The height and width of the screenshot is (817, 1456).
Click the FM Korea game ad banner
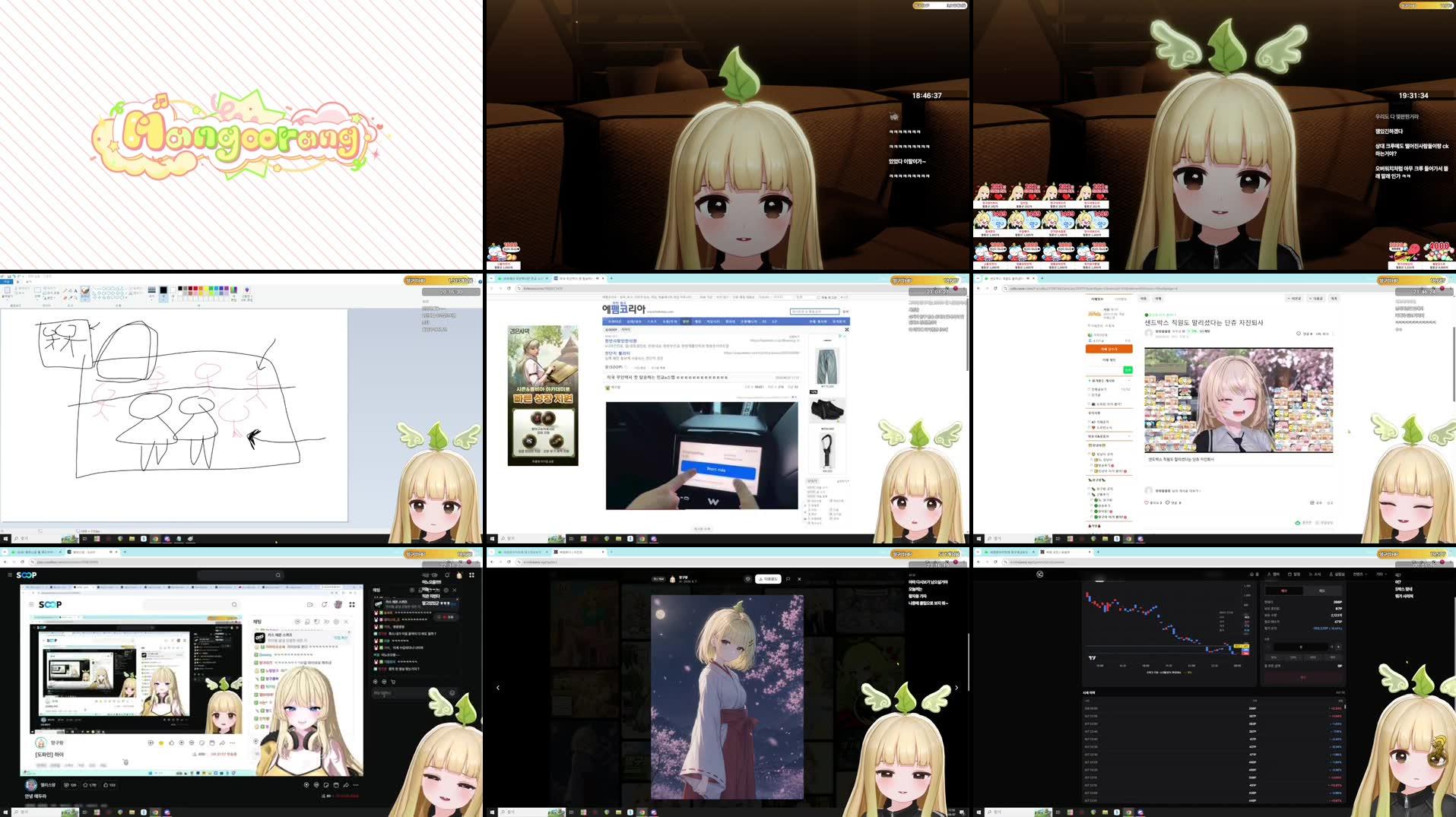pyautogui.click(x=543, y=395)
